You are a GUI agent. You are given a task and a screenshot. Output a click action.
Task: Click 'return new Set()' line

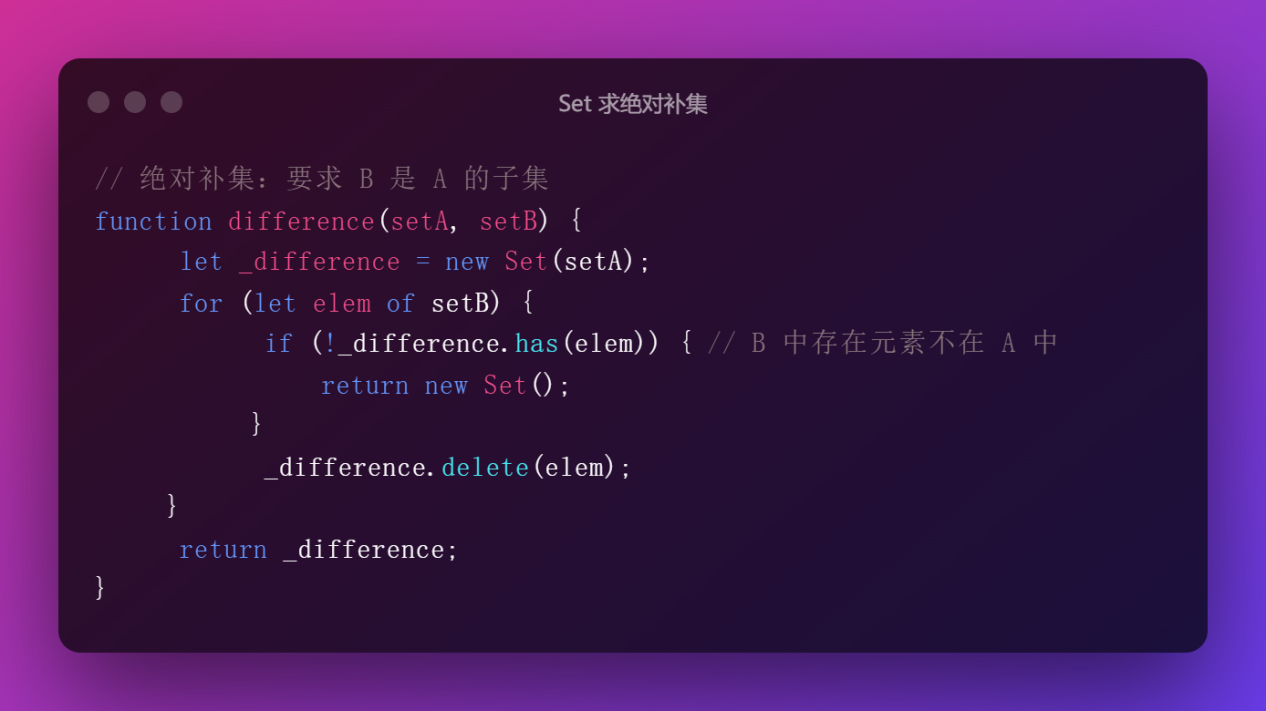point(445,386)
